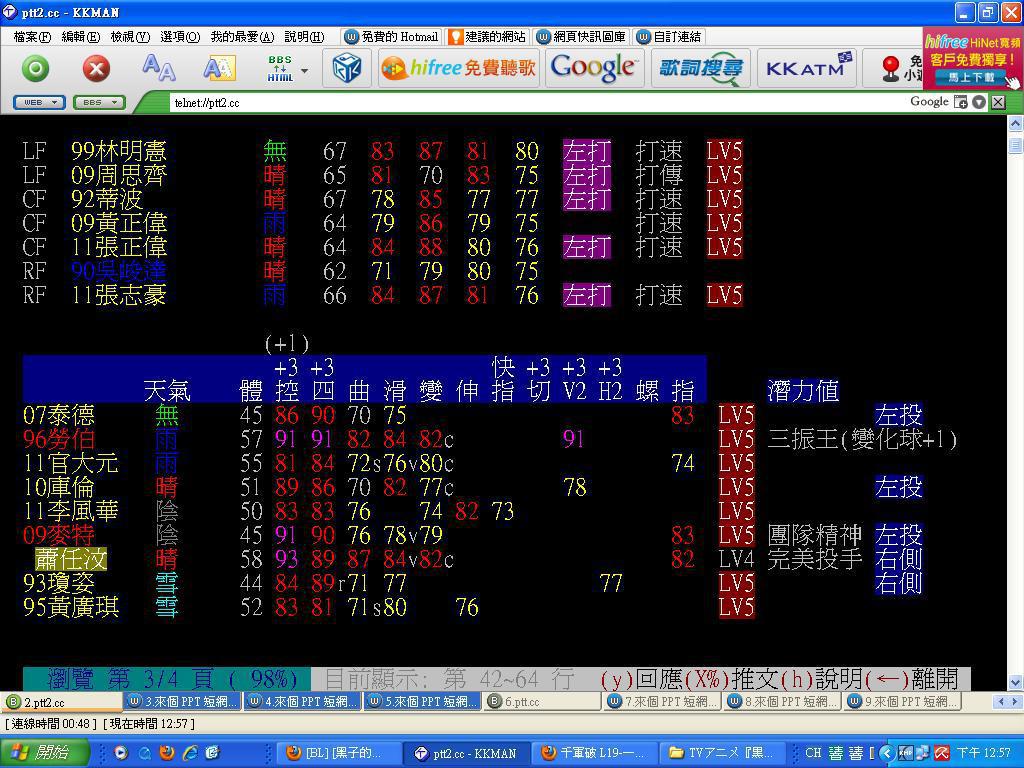Open the 千軍破 L19 Firefox taskbar window
Viewport: 1024px width, 768px height.
click(592, 753)
